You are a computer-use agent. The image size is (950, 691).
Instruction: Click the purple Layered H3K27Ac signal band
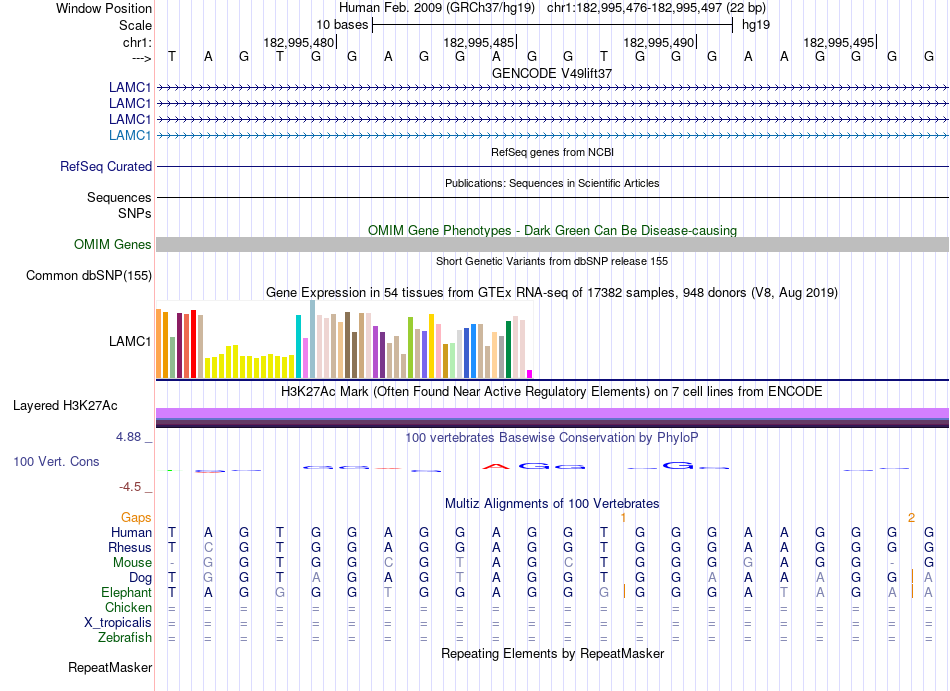(552, 414)
